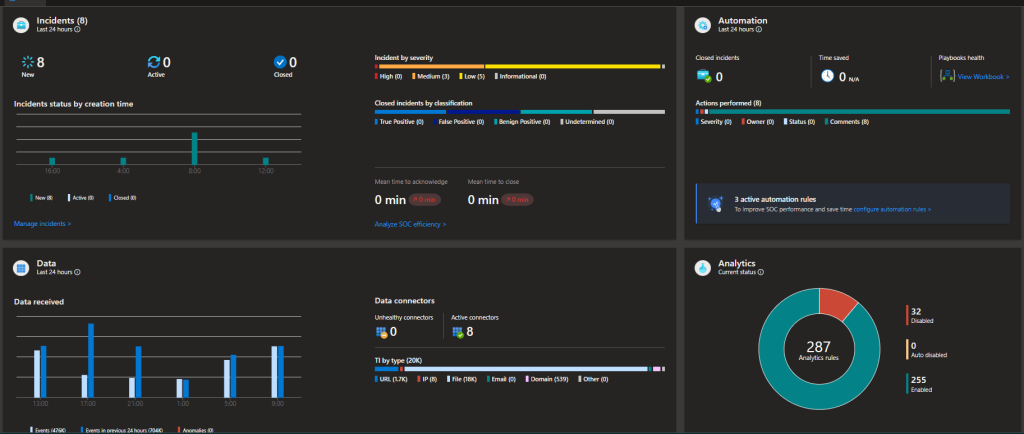Click the Analytics flask icon
The image size is (1024, 434).
click(x=703, y=268)
